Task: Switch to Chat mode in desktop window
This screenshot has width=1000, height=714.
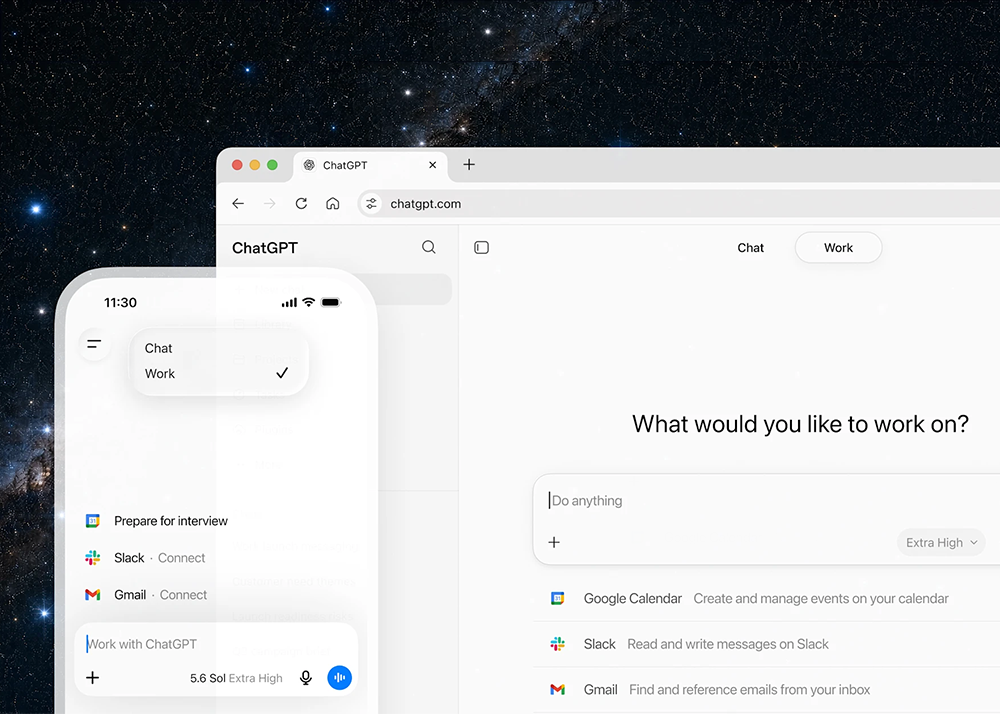Action: pyautogui.click(x=750, y=247)
